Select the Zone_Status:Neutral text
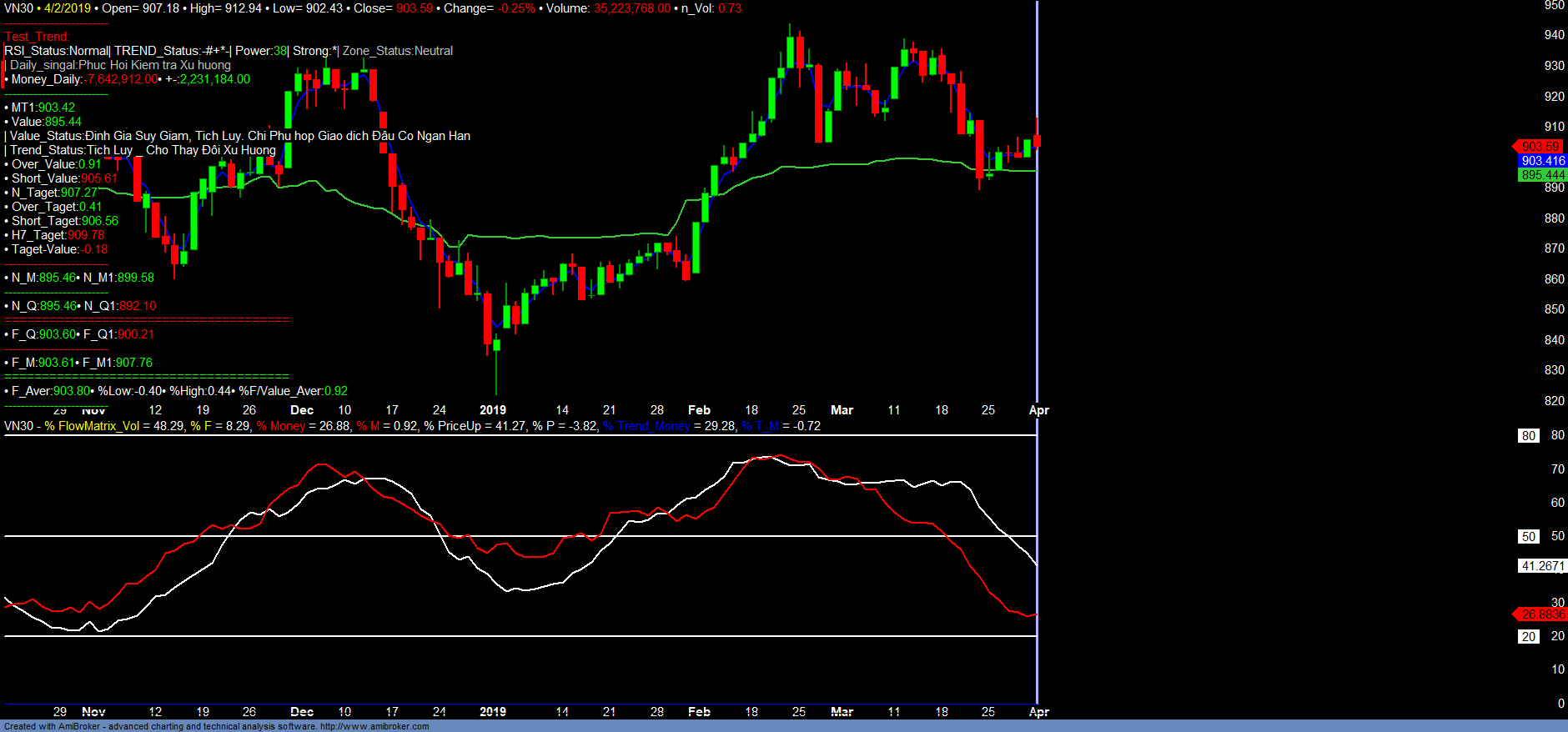The height and width of the screenshot is (732, 1568). pos(398,51)
